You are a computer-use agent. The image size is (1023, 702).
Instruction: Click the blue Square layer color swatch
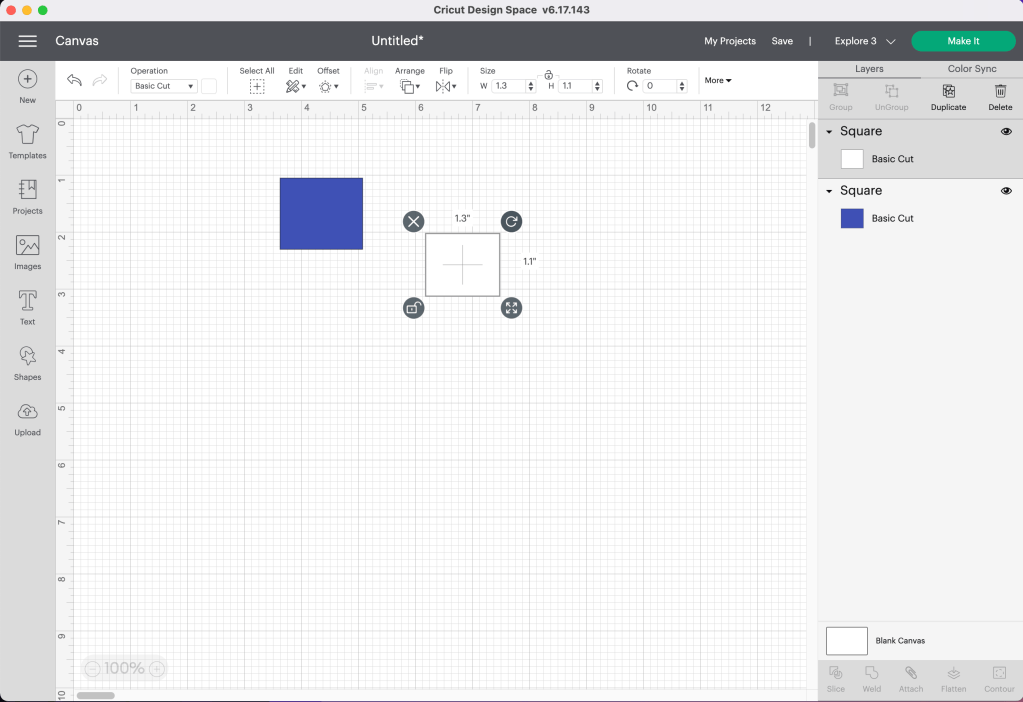[x=852, y=218]
